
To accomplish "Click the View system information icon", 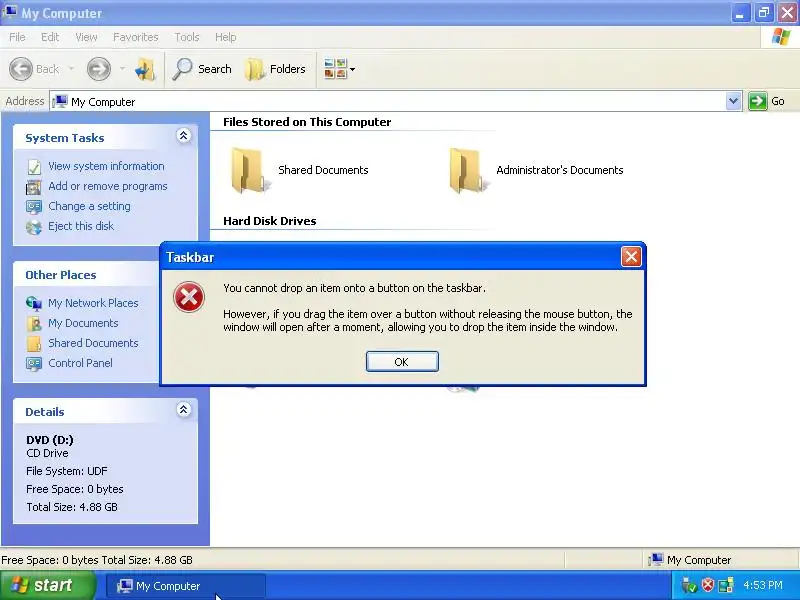I will 34,167.
